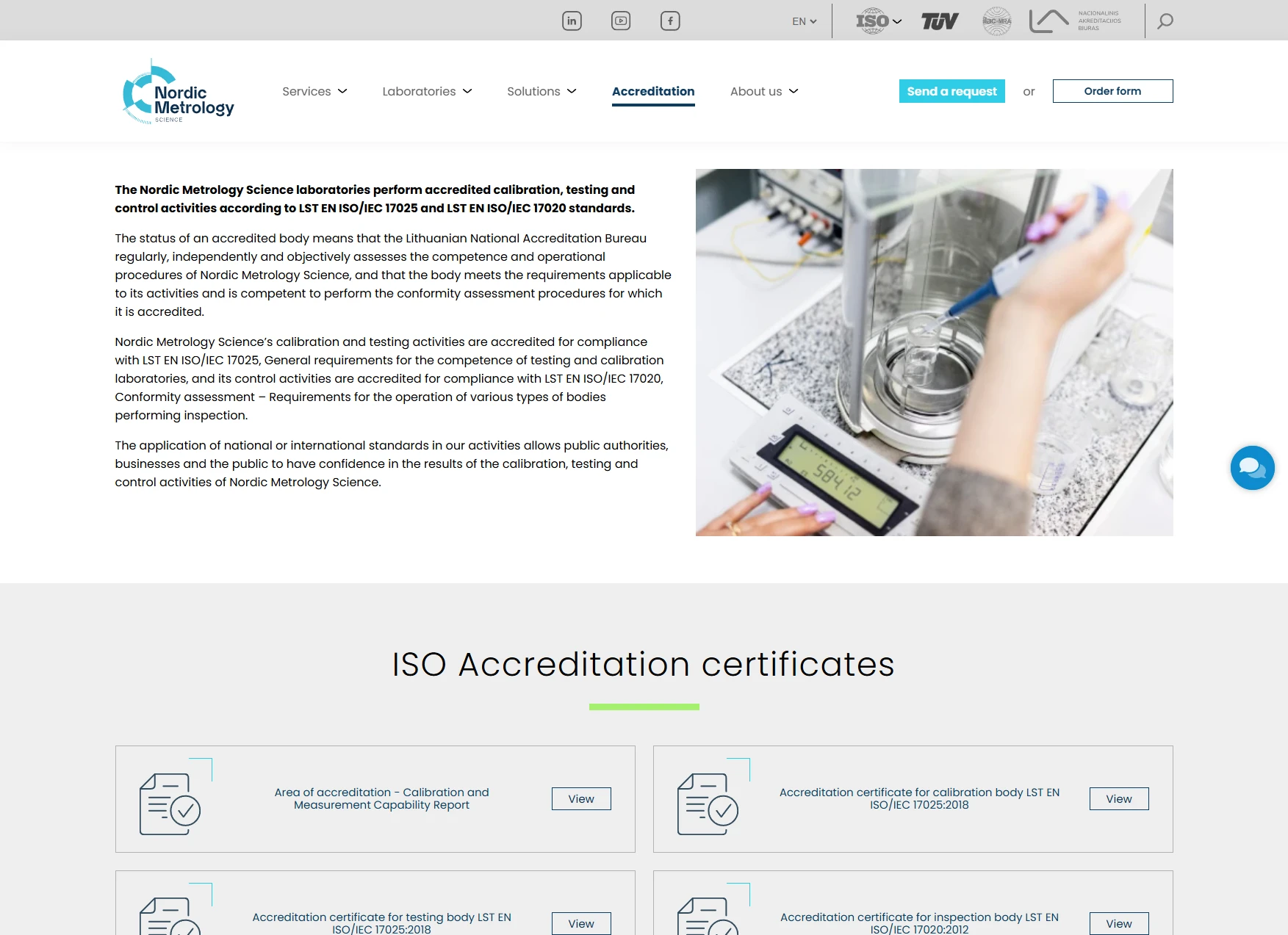The width and height of the screenshot is (1288, 935).
Task: Select the Accreditation nav item
Action: 653,91
